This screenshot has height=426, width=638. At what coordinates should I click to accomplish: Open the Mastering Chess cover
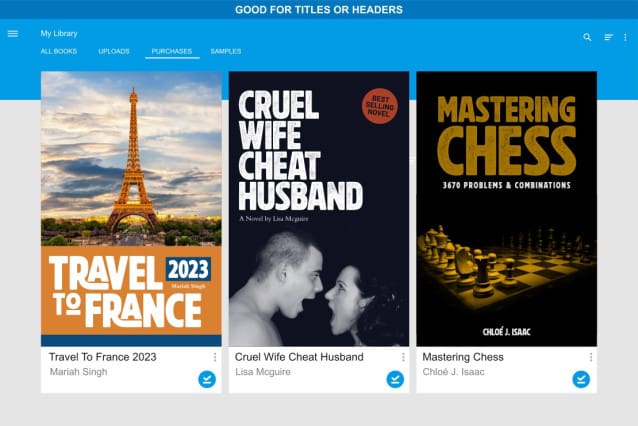[x=507, y=209]
